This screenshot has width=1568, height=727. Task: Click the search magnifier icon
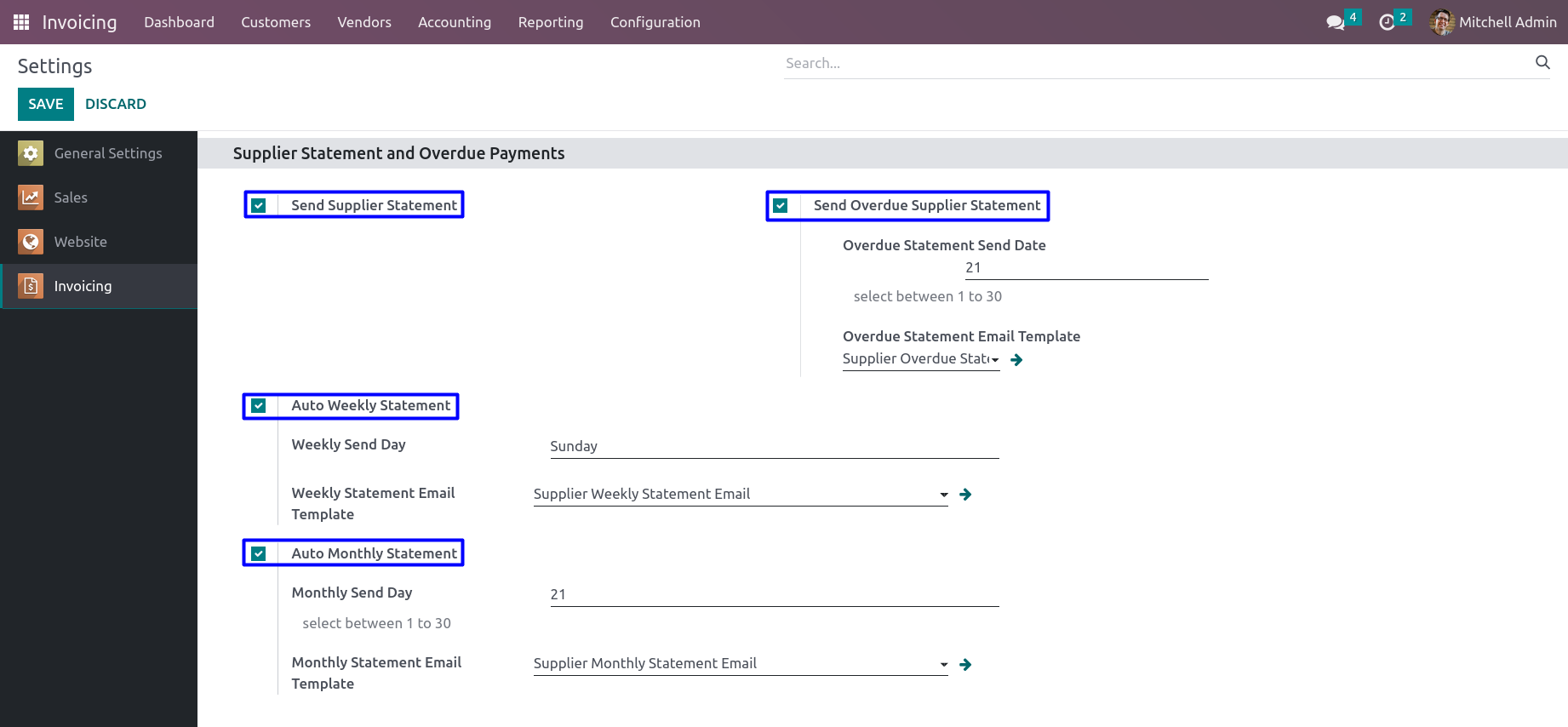(x=1542, y=62)
